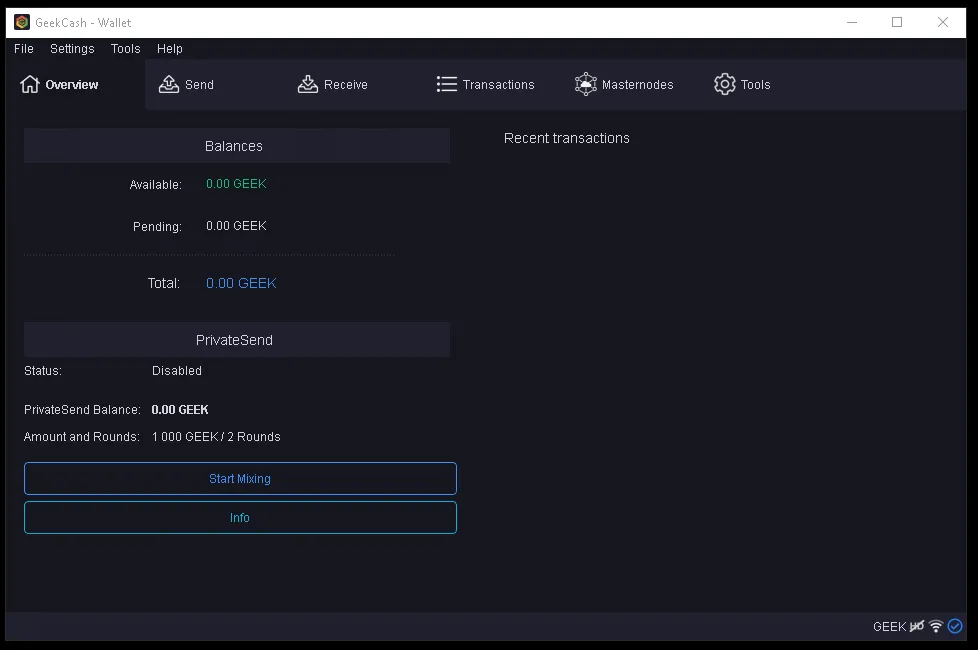Viewport: 978px width, 650px height.
Task: Click the PrivateSend Info button
Action: [240, 518]
